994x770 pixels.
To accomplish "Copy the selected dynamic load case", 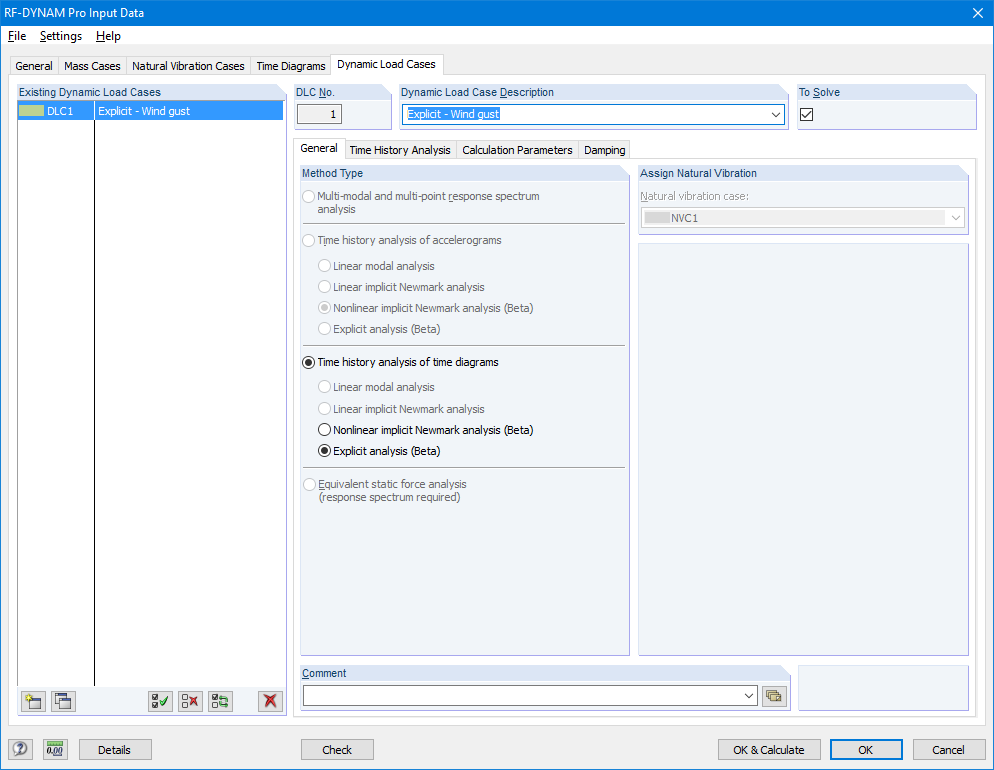I will pos(63,701).
